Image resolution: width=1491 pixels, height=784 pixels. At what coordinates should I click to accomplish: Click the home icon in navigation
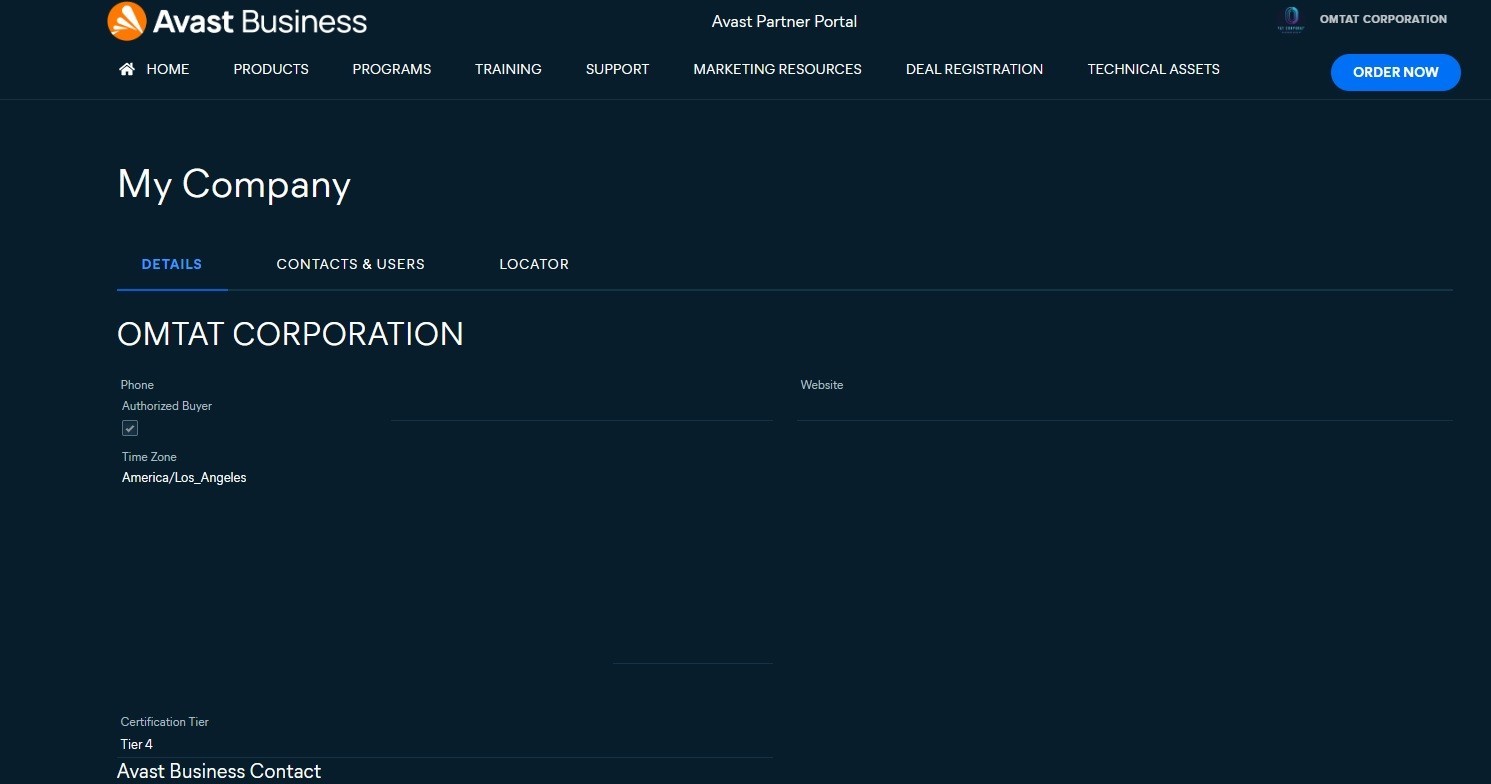click(x=127, y=69)
